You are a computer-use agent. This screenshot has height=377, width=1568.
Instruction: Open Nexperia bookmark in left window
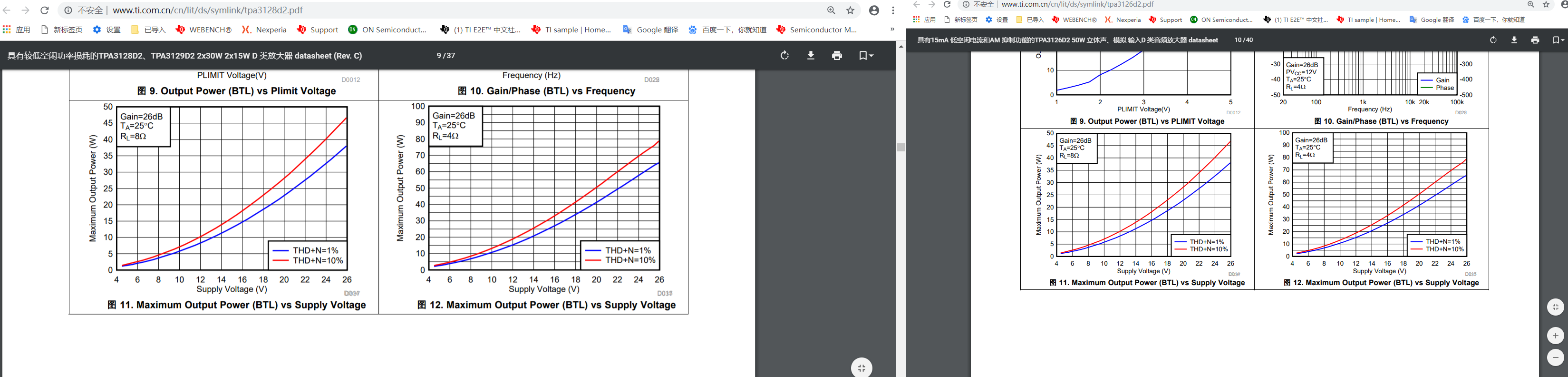[264, 29]
